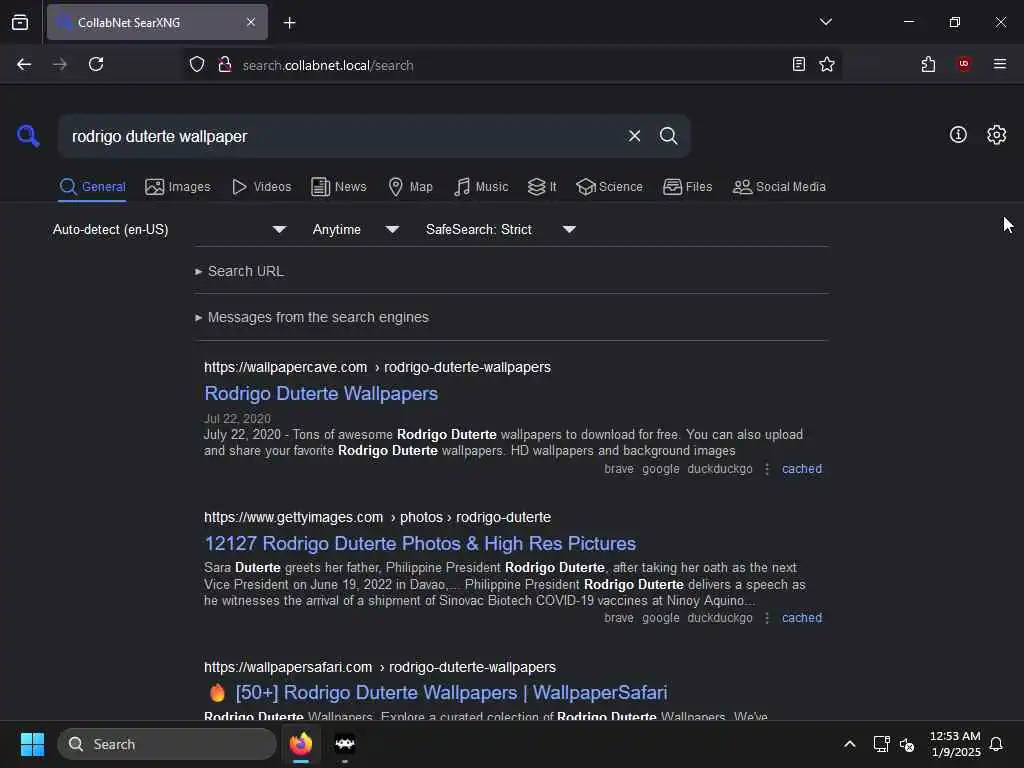Click the Windows taskbar Search box
This screenshot has width=1024, height=768.
[167, 744]
